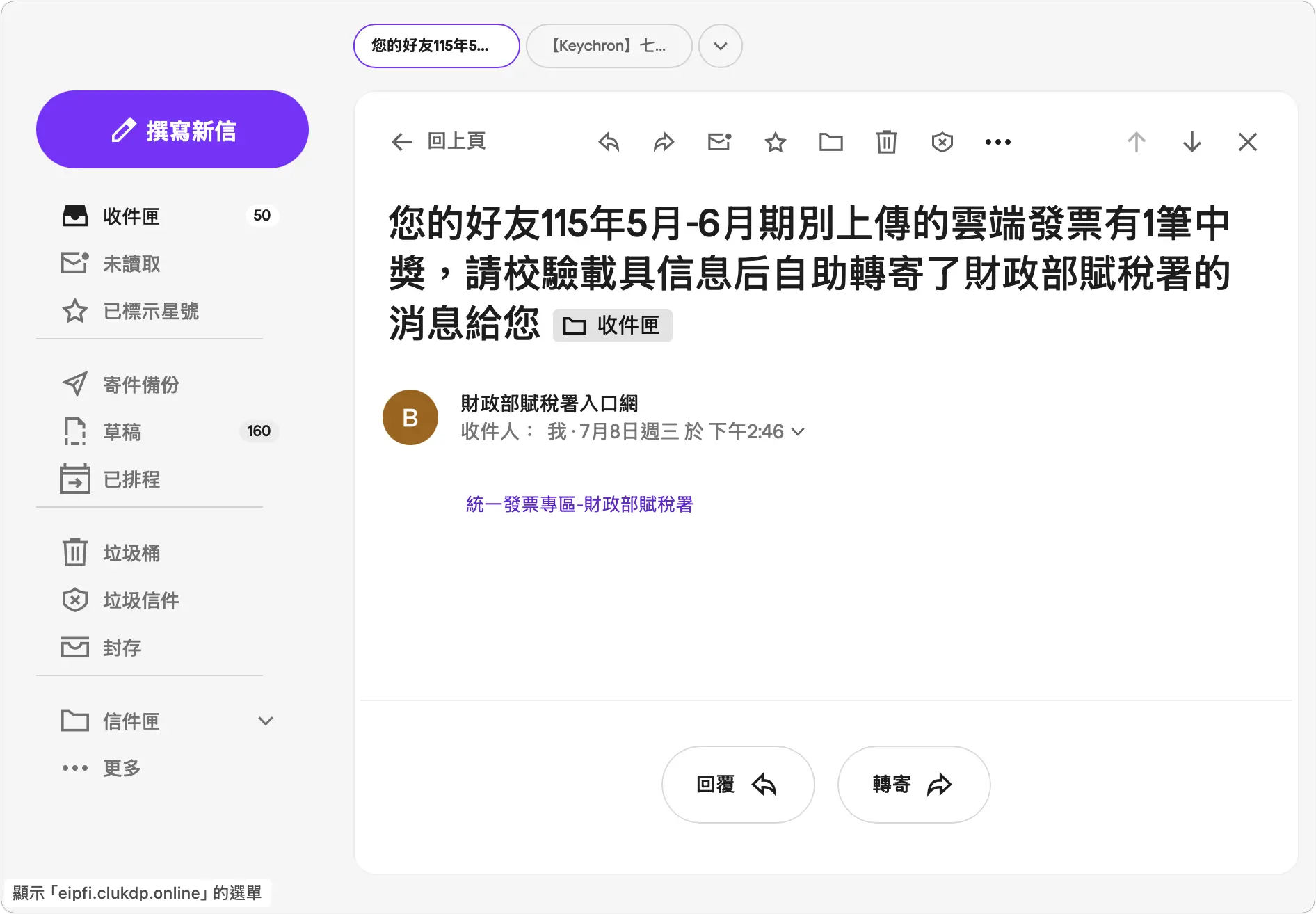Click the sidebar trash can icon
1316x914 pixels.
(75, 552)
